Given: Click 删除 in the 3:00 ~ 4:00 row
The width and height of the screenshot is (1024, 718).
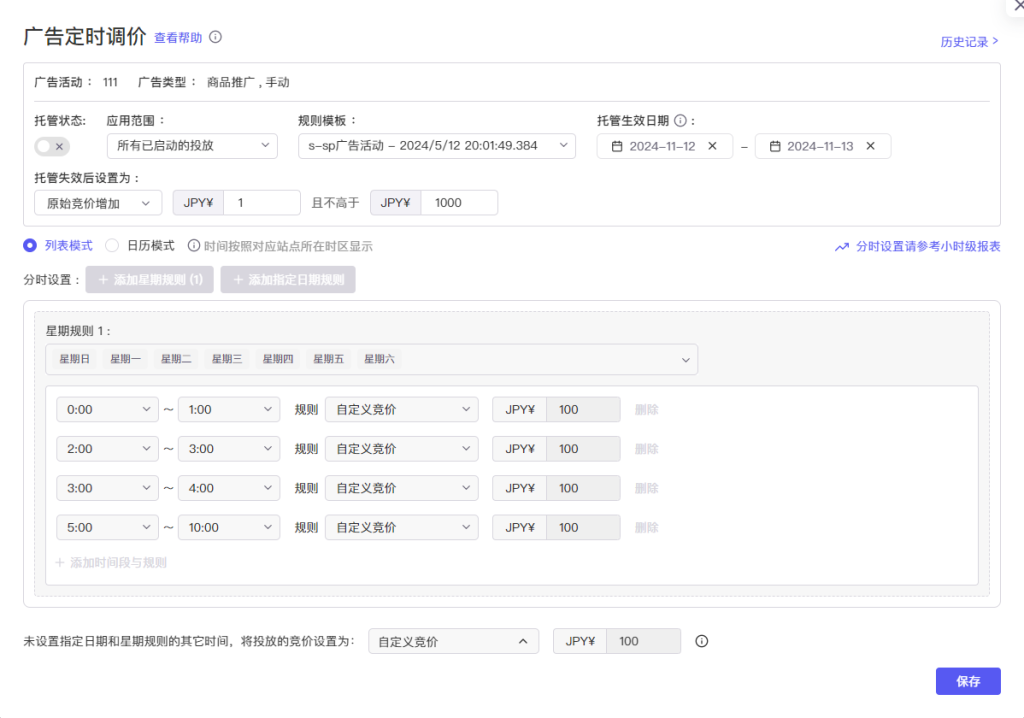Looking at the screenshot, I should [x=647, y=488].
